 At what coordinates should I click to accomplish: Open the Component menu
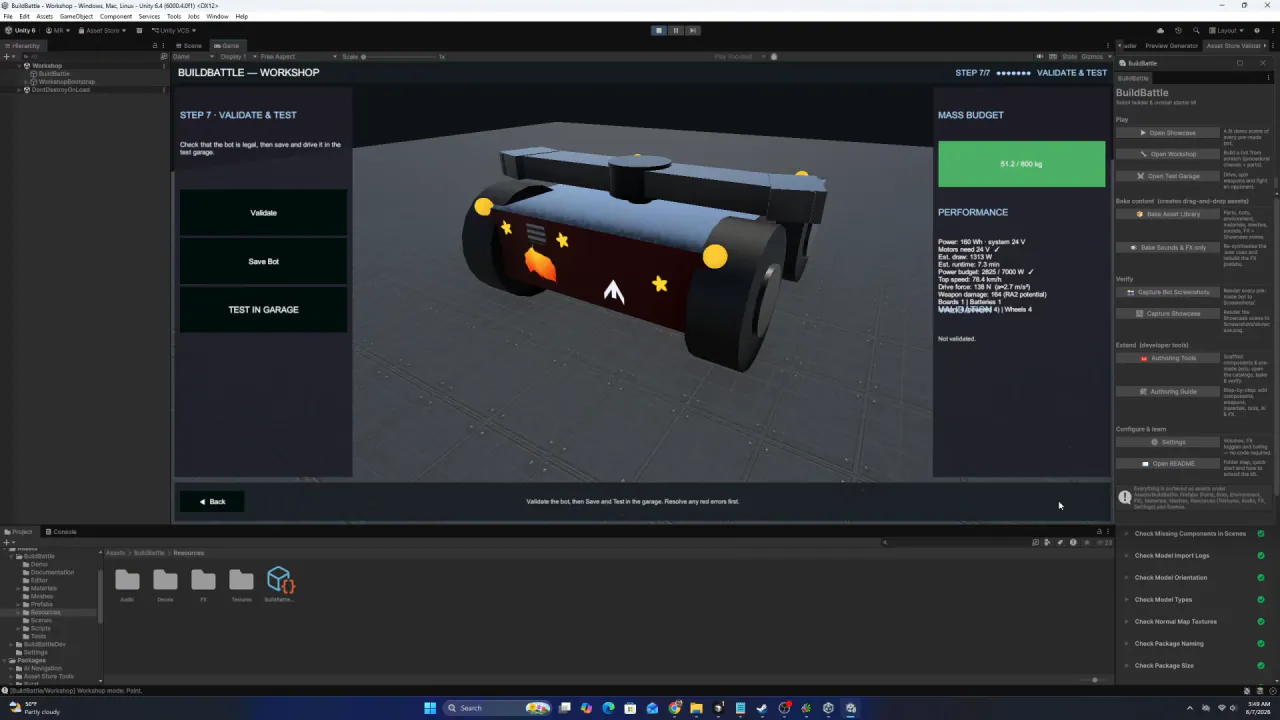click(116, 16)
